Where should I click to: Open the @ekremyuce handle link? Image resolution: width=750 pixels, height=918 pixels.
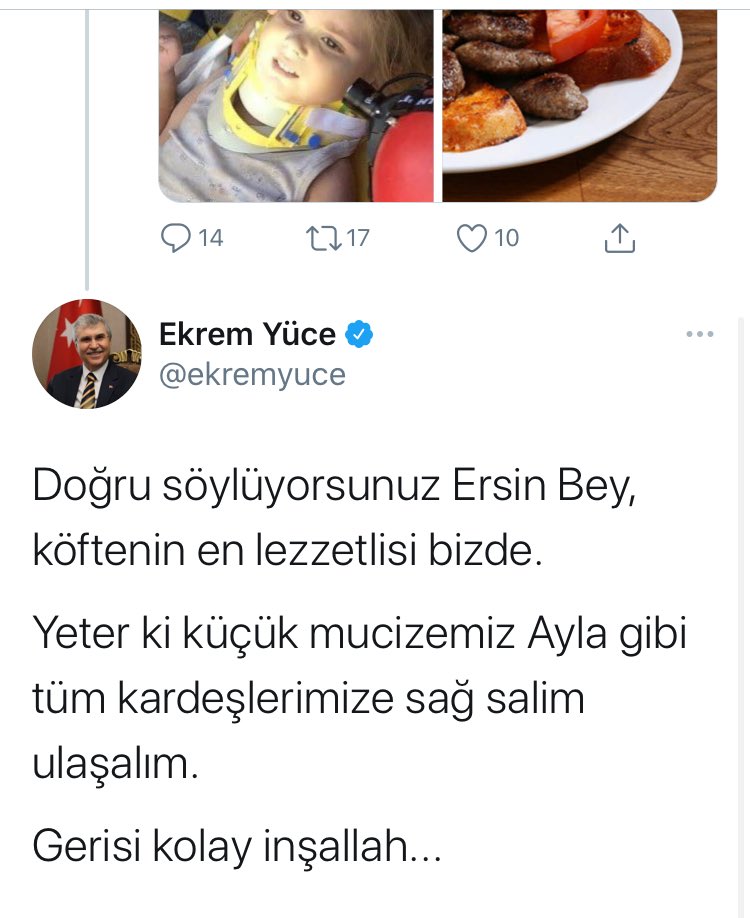coord(252,375)
